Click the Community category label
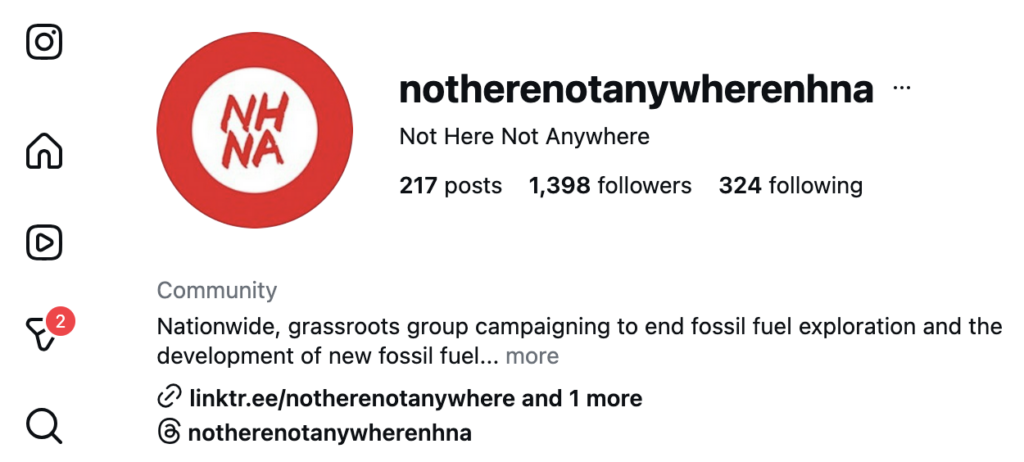 click(217, 291)
